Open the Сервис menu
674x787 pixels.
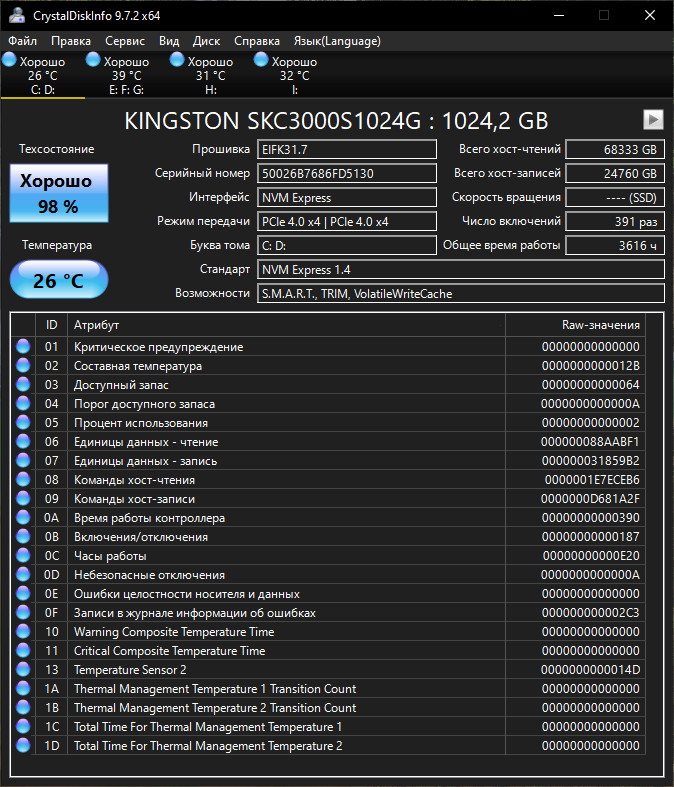coord(124,41)
